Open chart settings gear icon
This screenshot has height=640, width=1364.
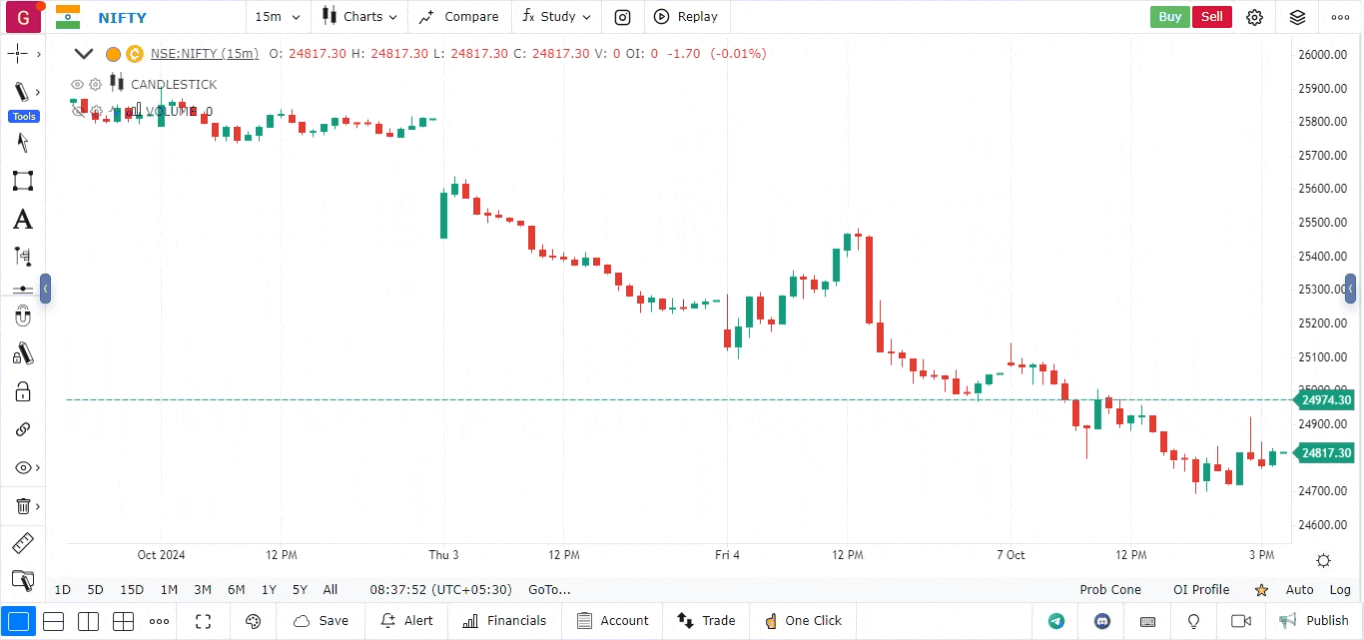(1255, 17)
